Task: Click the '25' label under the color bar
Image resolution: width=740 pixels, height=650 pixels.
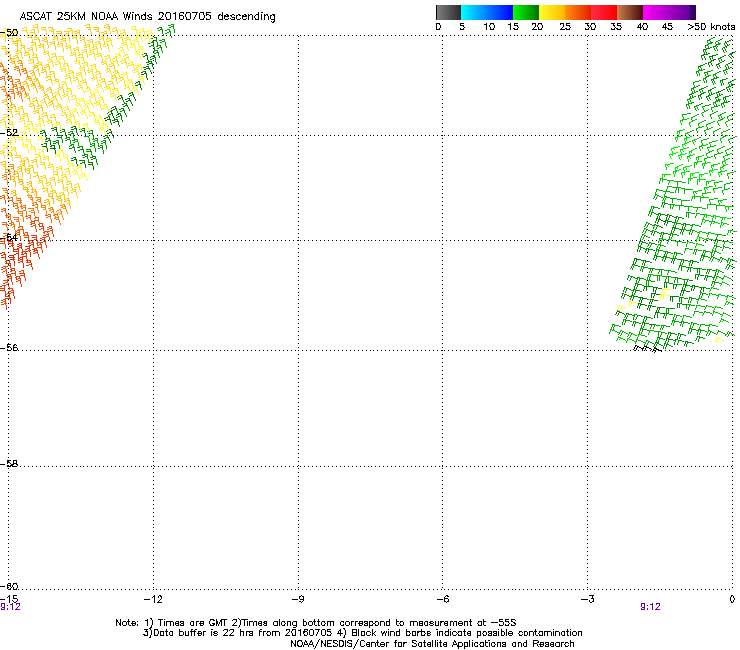Action: click(x=565, y=27)
